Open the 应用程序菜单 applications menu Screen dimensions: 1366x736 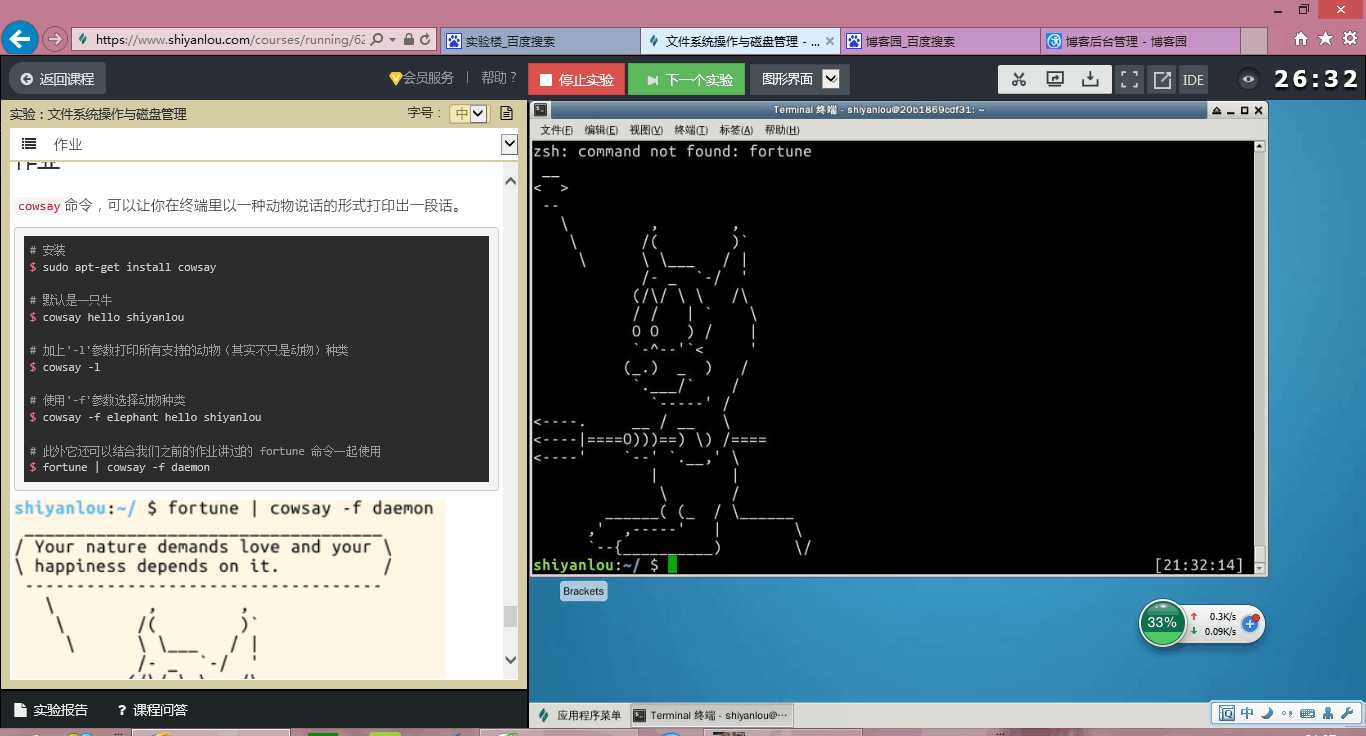pos(580,715)
